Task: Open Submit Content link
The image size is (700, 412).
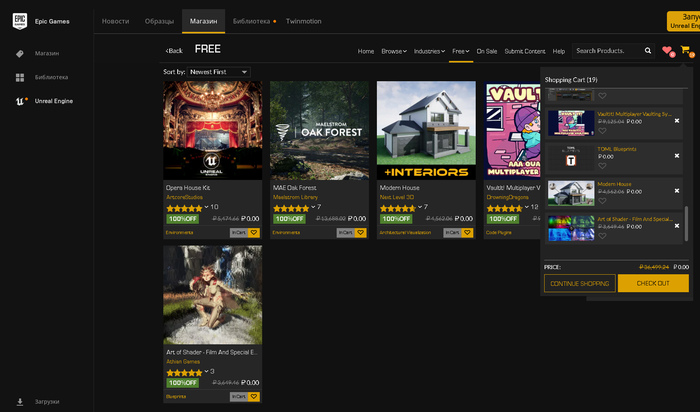Action: coord(525,51)
